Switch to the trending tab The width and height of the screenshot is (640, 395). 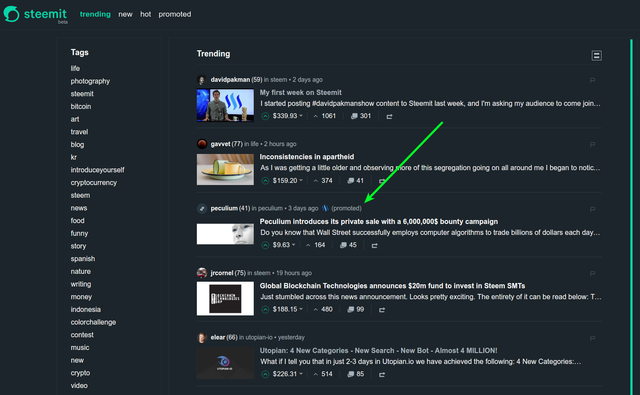(95, 14)
